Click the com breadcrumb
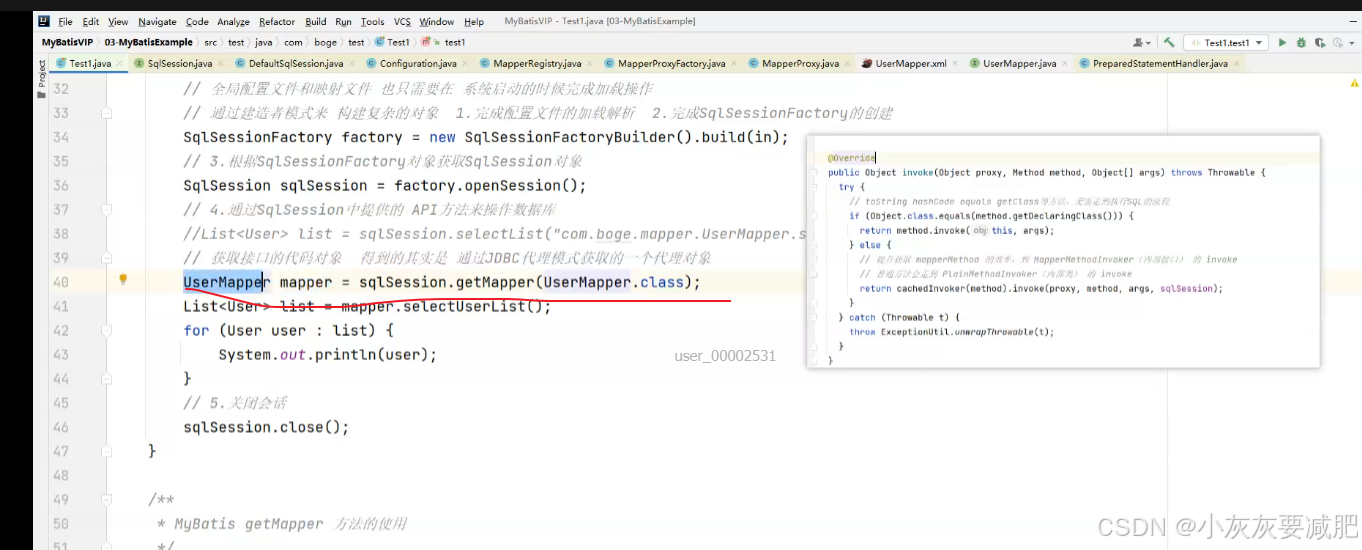 293,43
